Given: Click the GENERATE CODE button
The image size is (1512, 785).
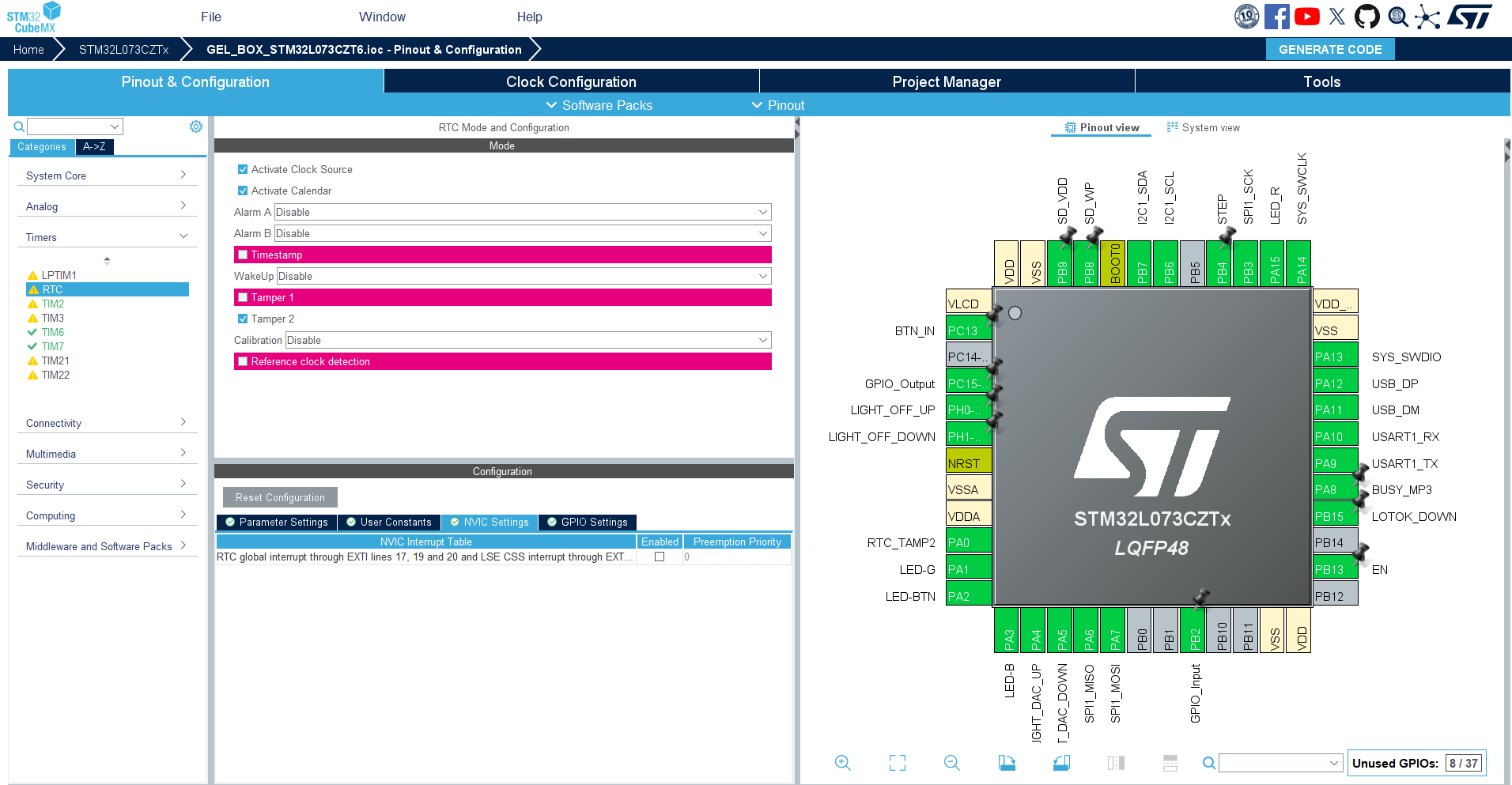Looking at the screenshot, I should pyautogui.click(x=1330, y=49).
